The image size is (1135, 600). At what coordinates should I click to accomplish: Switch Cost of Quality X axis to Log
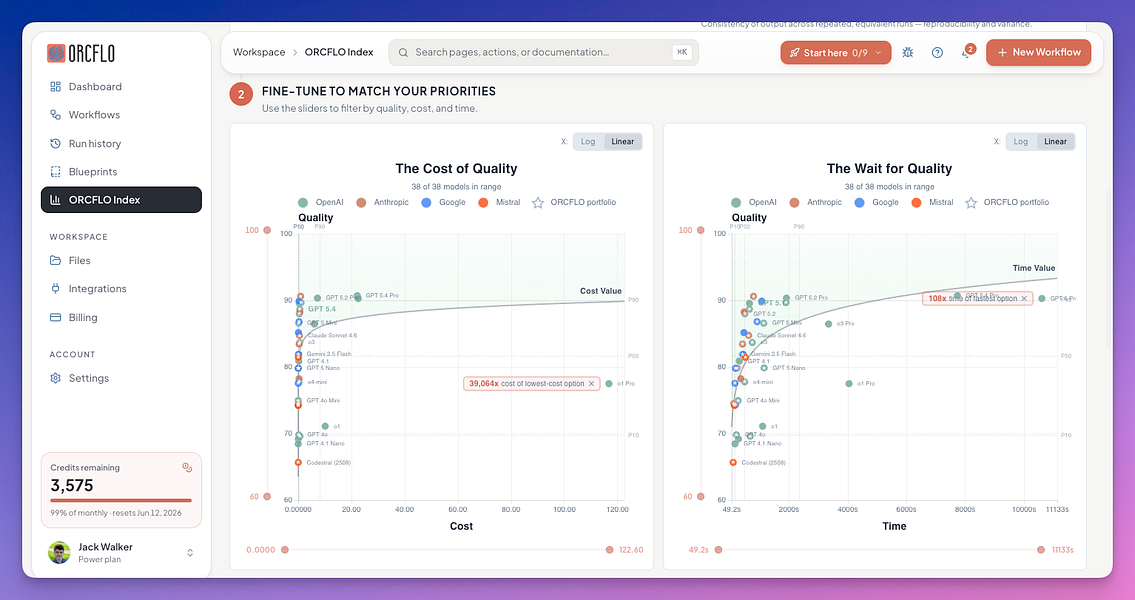588,142
